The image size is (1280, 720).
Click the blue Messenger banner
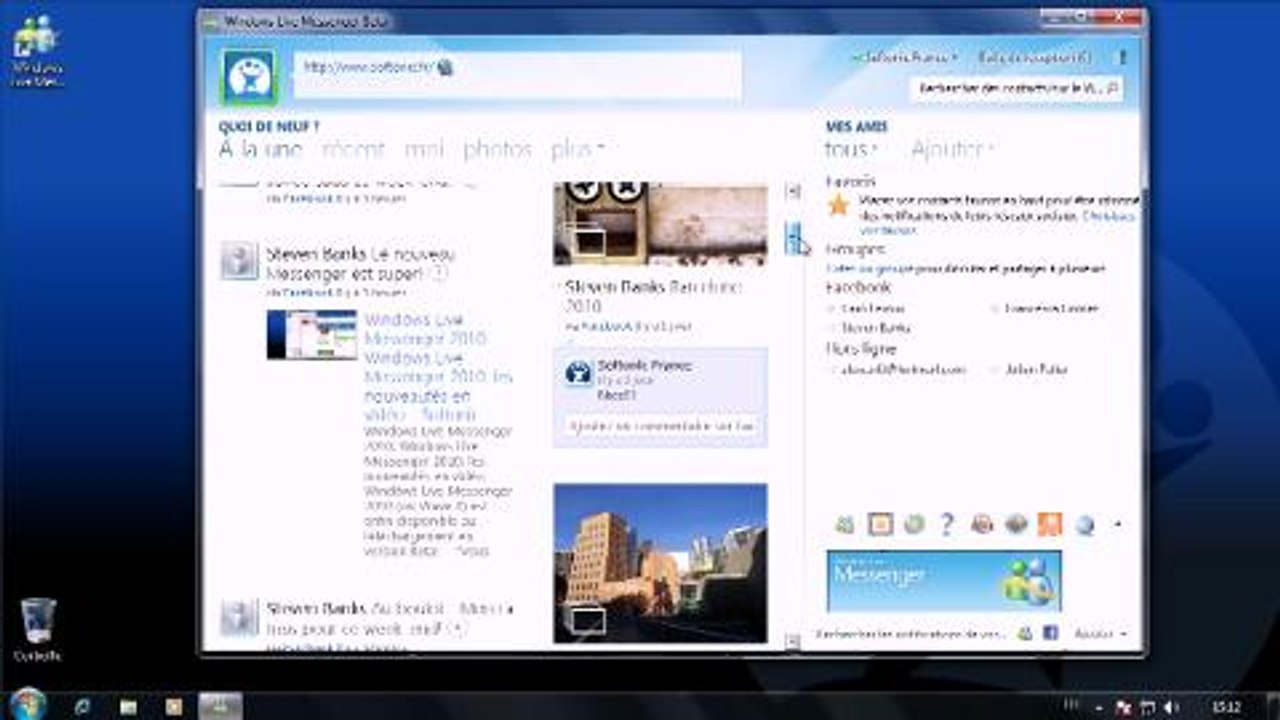tap(944, 580)
